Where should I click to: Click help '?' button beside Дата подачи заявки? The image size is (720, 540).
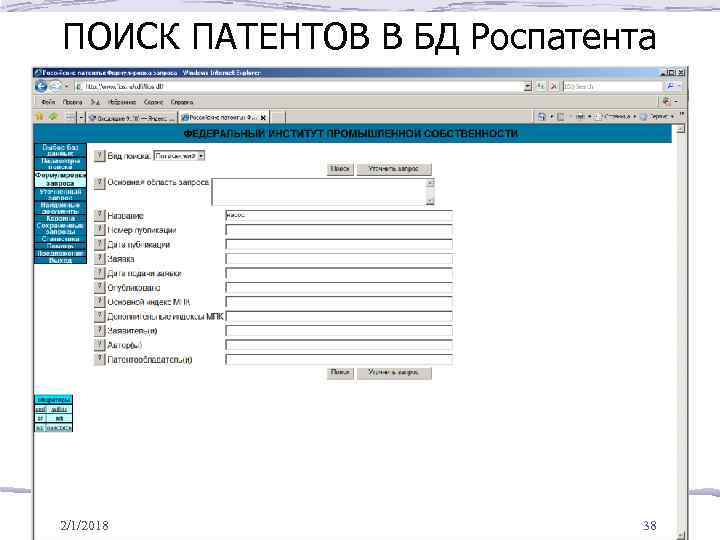click(x=99, y=273)
